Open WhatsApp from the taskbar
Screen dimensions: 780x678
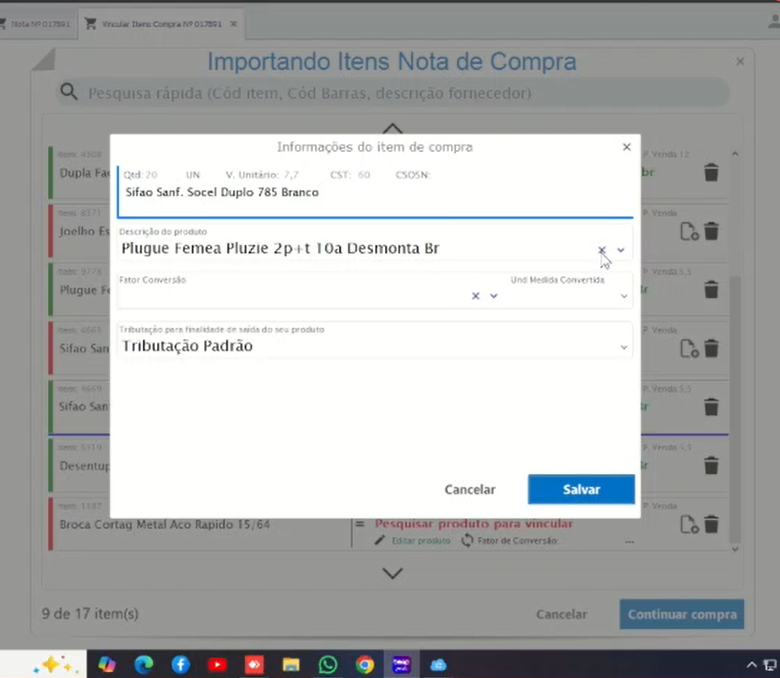(328, 664)
